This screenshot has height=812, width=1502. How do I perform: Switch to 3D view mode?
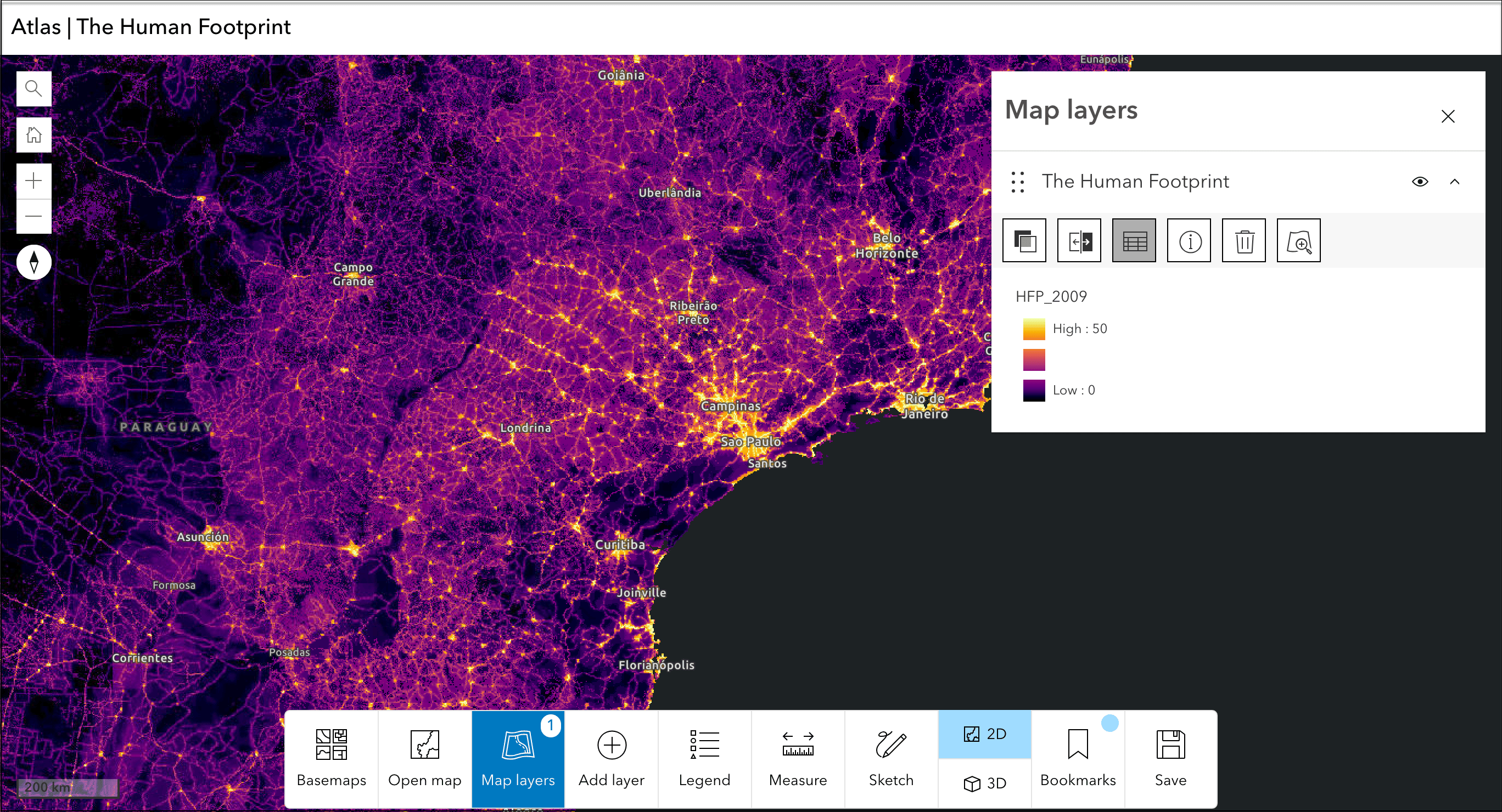point(985,783)
